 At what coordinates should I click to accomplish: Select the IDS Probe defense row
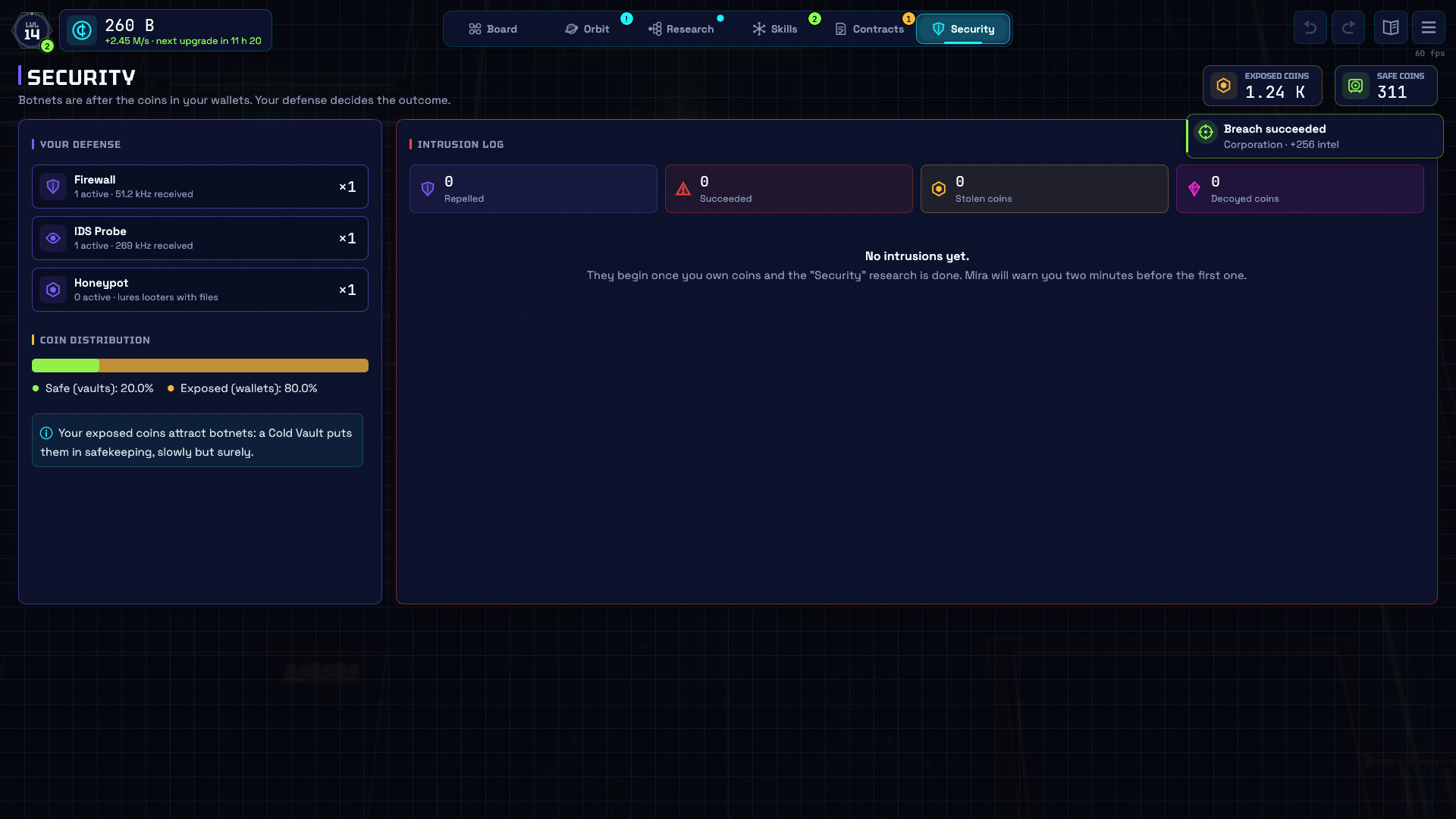tap(200, 238)
